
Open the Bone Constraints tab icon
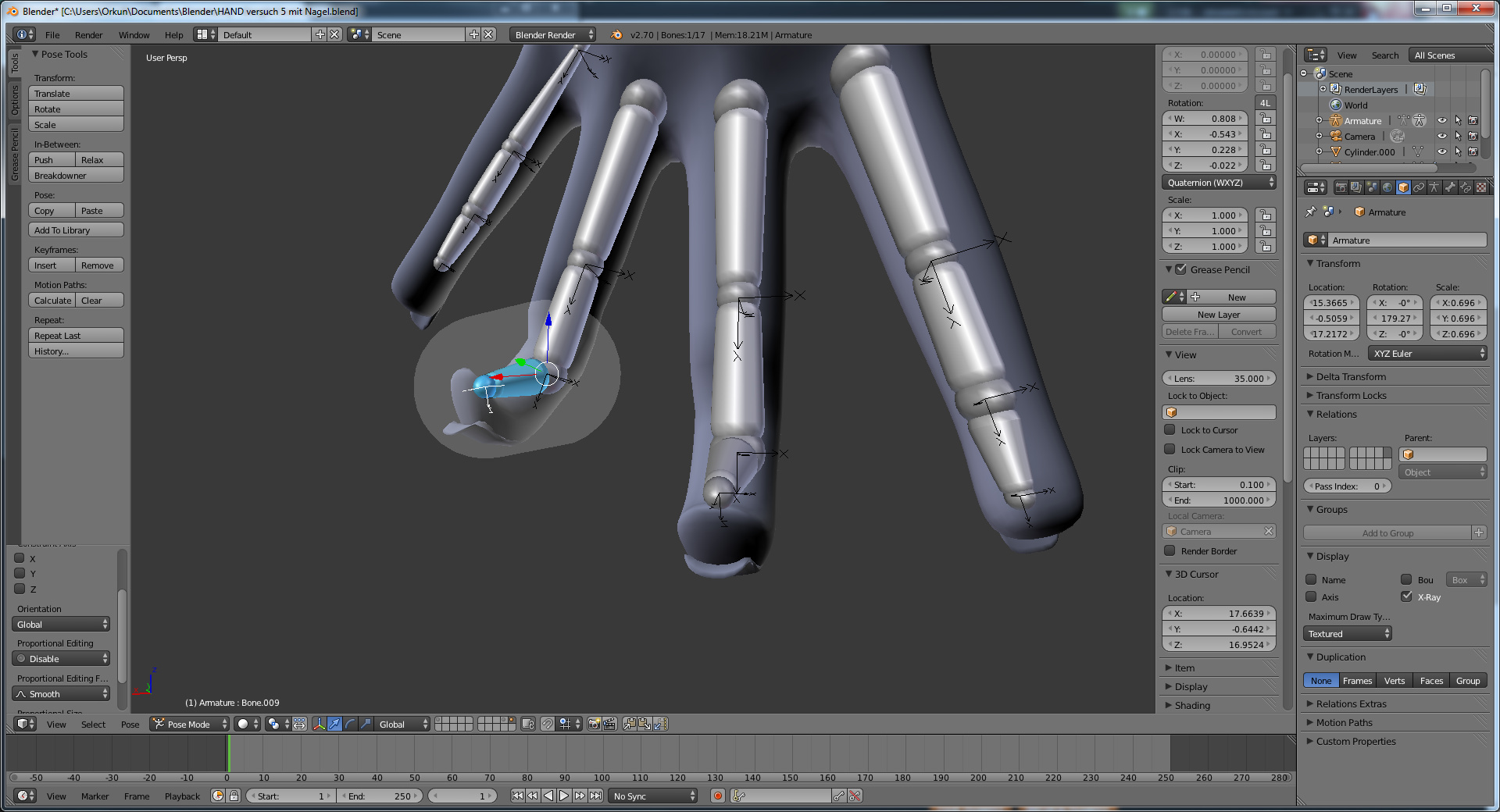[1466, 187]
